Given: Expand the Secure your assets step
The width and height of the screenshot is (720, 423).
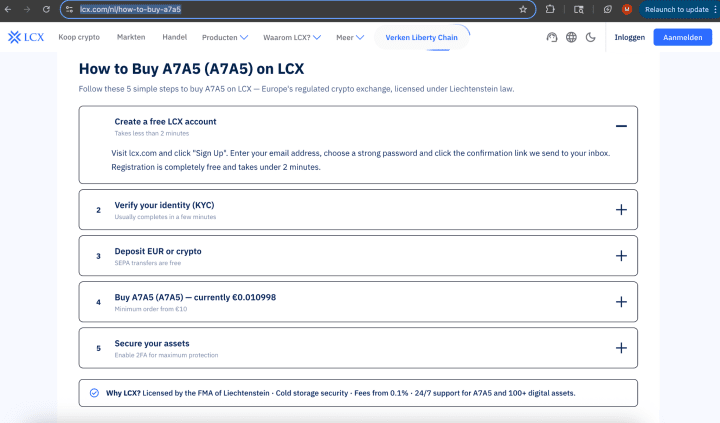Looking at the screenshot, I should (621, 348).
